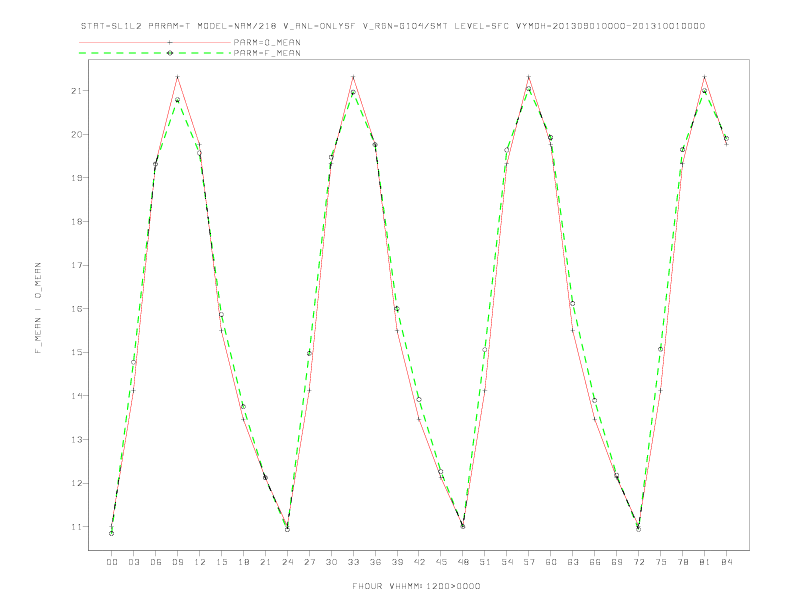Click x-axis forecast hour label 78
Image resolution: width=792 pixels, height=612 pixels.
coord(683,562)
